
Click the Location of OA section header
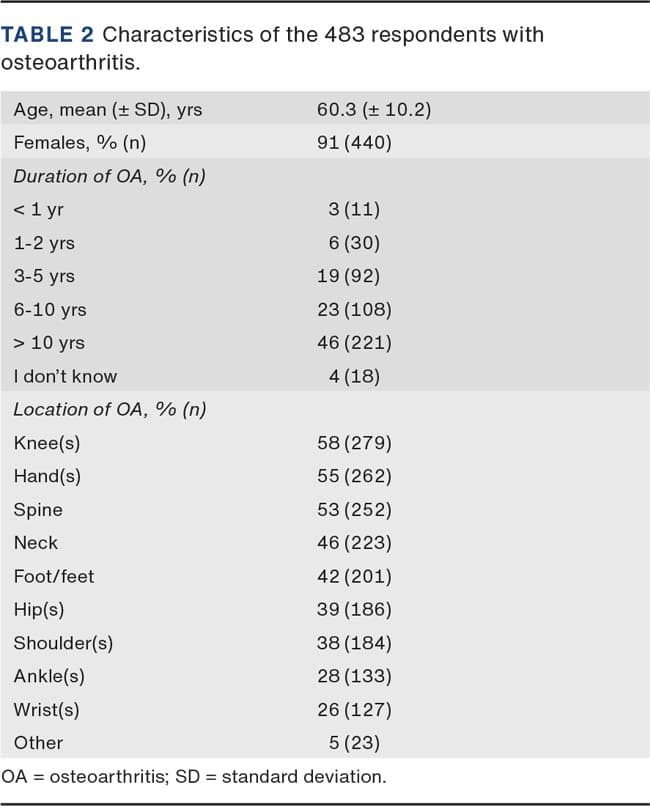[x=110, y=409]
